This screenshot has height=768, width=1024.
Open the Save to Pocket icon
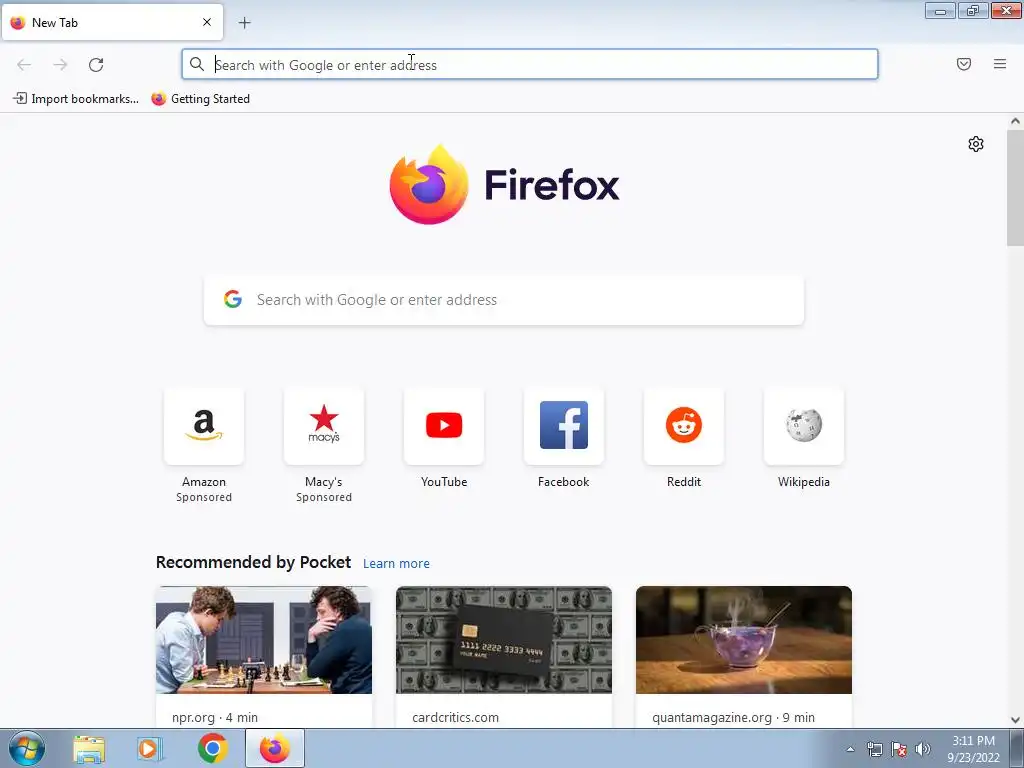click(963, 64)
